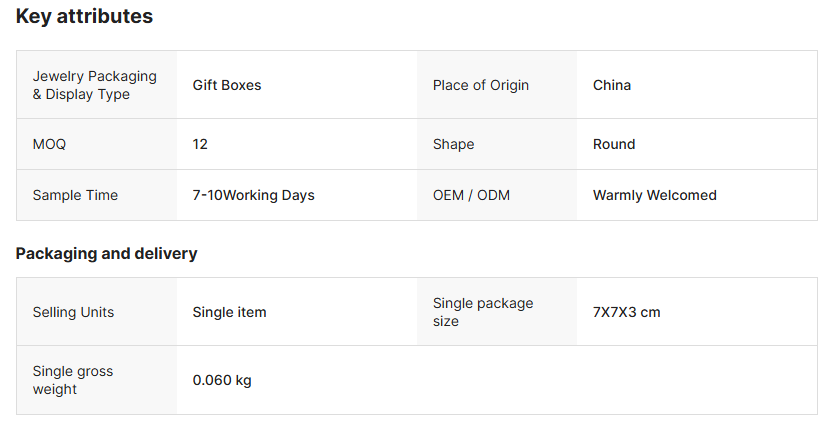
Task: Click the Gift Boxes value
Action: coord(227,85)
